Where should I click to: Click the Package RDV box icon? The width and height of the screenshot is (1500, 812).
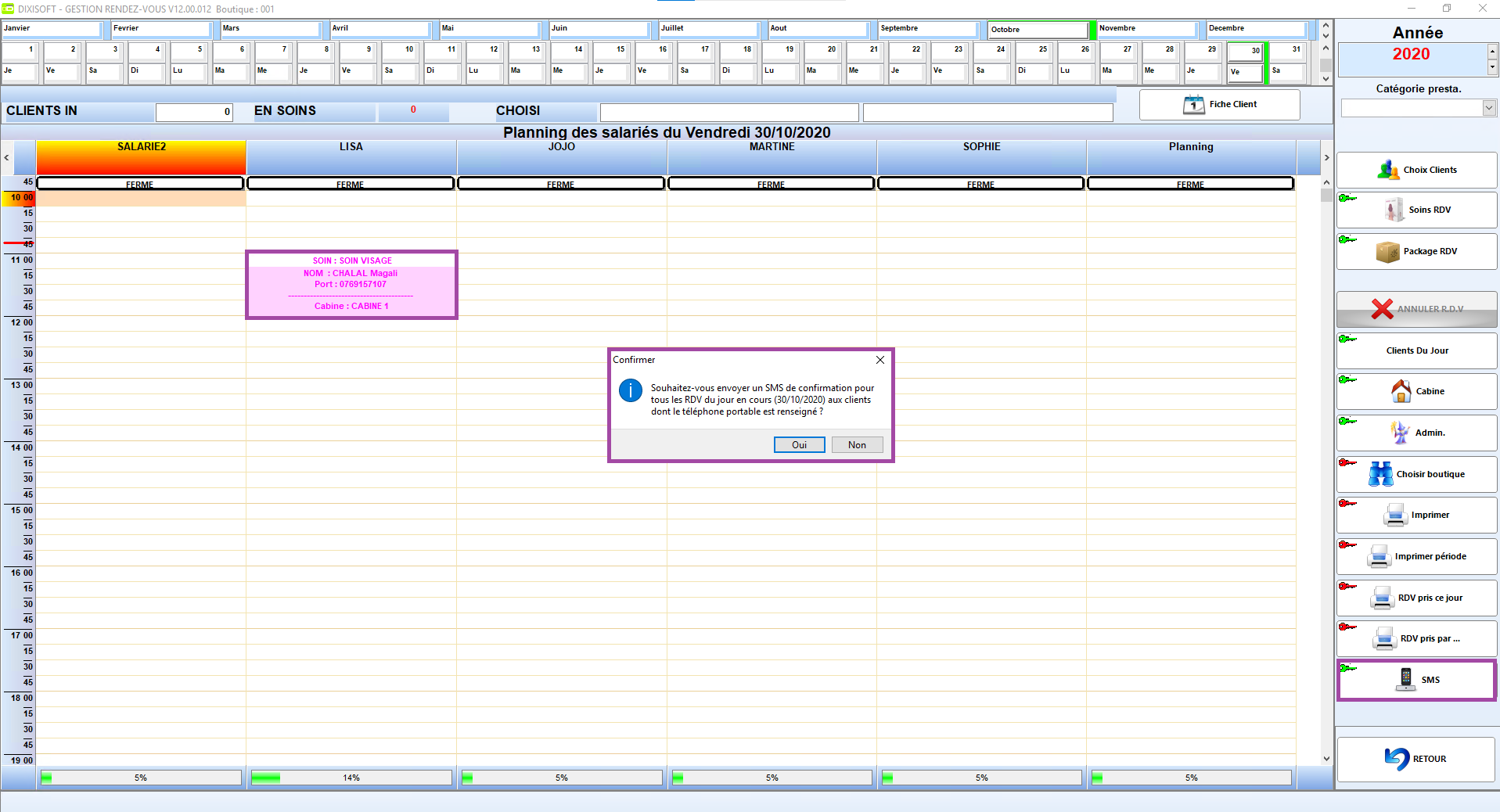tap(1387, 252)
